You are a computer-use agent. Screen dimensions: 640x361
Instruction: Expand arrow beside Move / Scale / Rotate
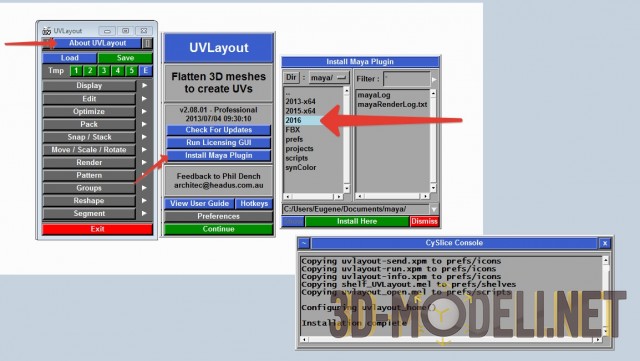coord(144,150)
